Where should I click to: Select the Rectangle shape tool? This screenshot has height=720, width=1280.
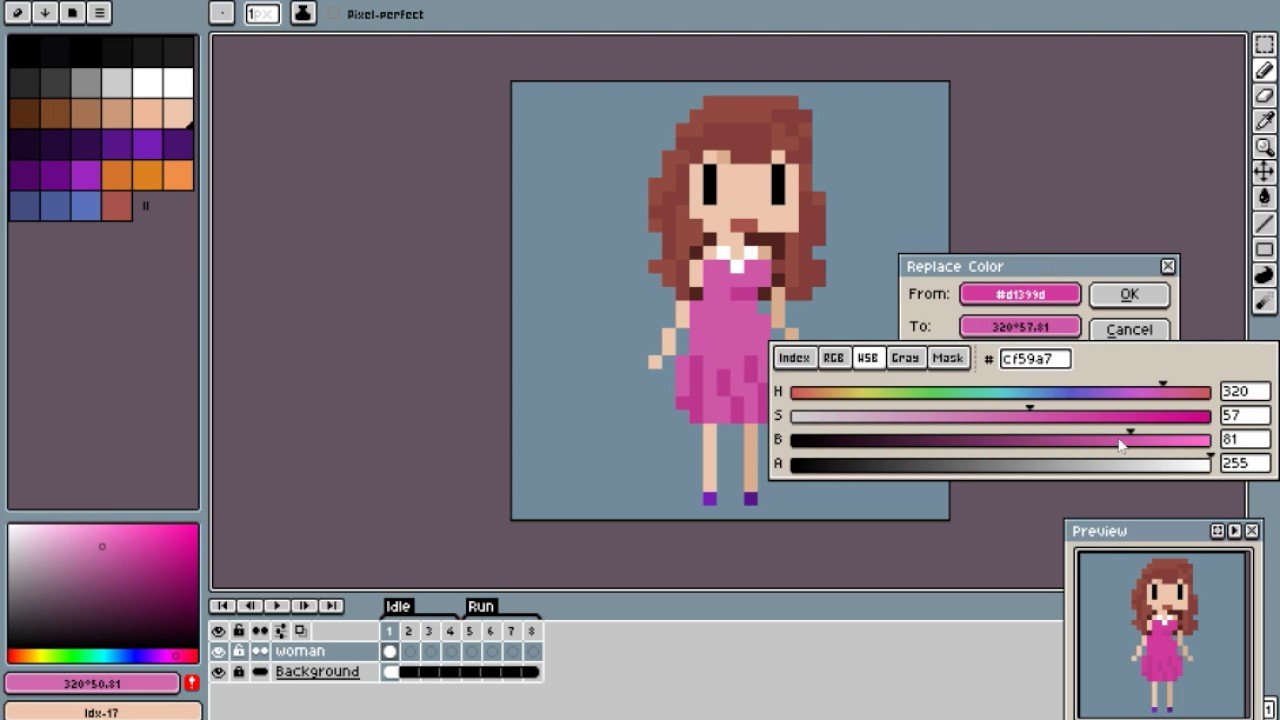[x=1264, y=250]
